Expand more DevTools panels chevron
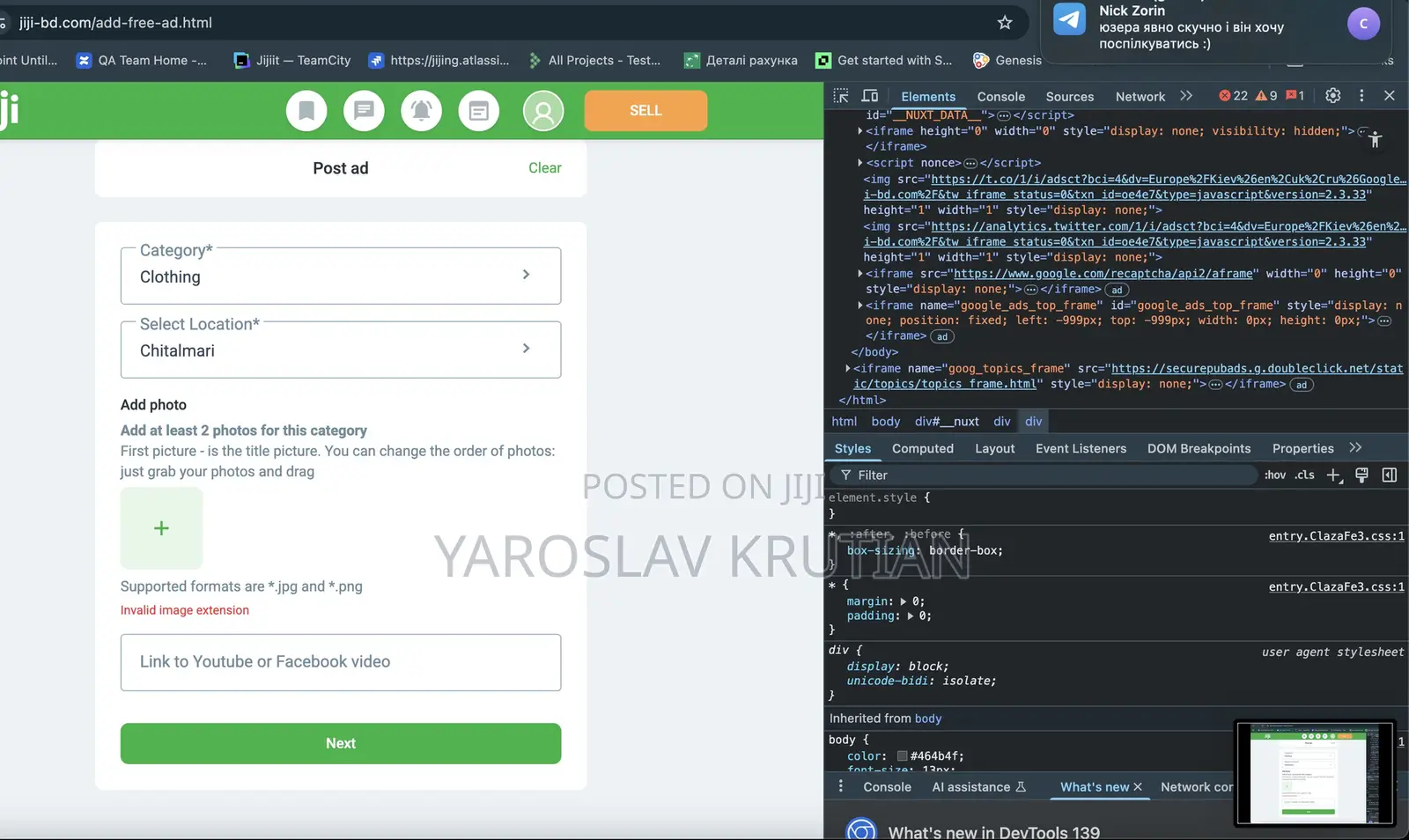The width and height of the screenshot is (1409, 840). pyautogui.click(x=1186, y=96)
